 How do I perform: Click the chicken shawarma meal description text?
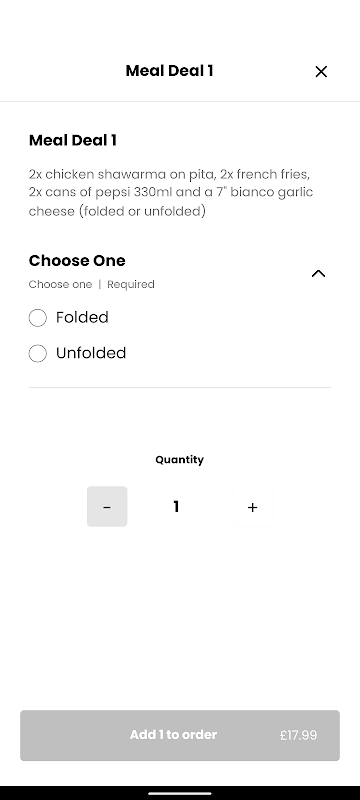coord(171,193)
